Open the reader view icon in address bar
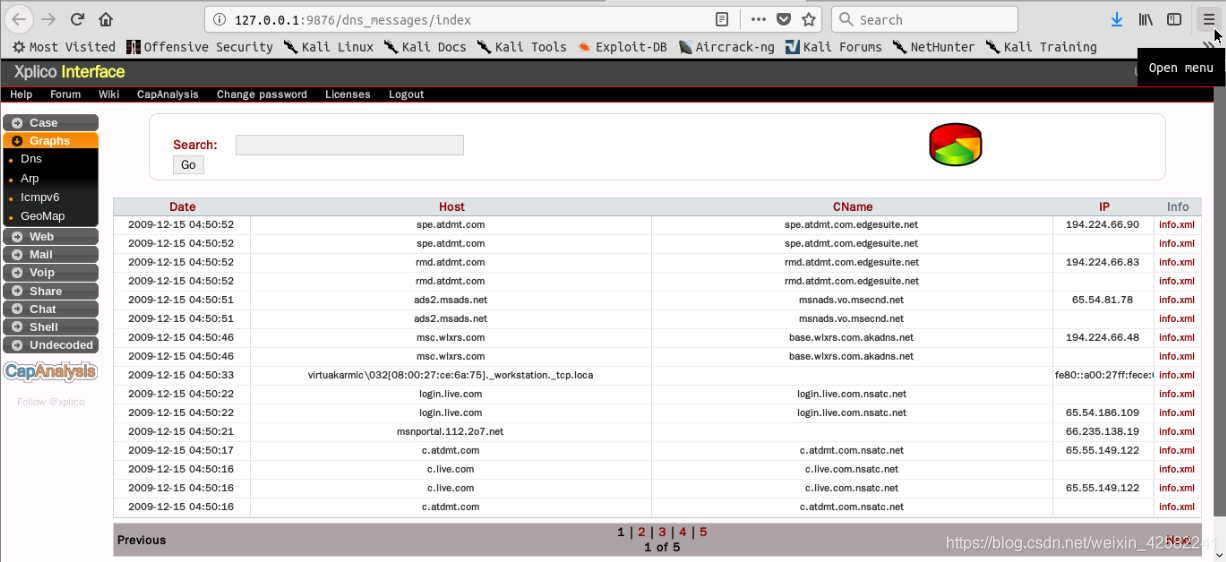 pos(722,19)
